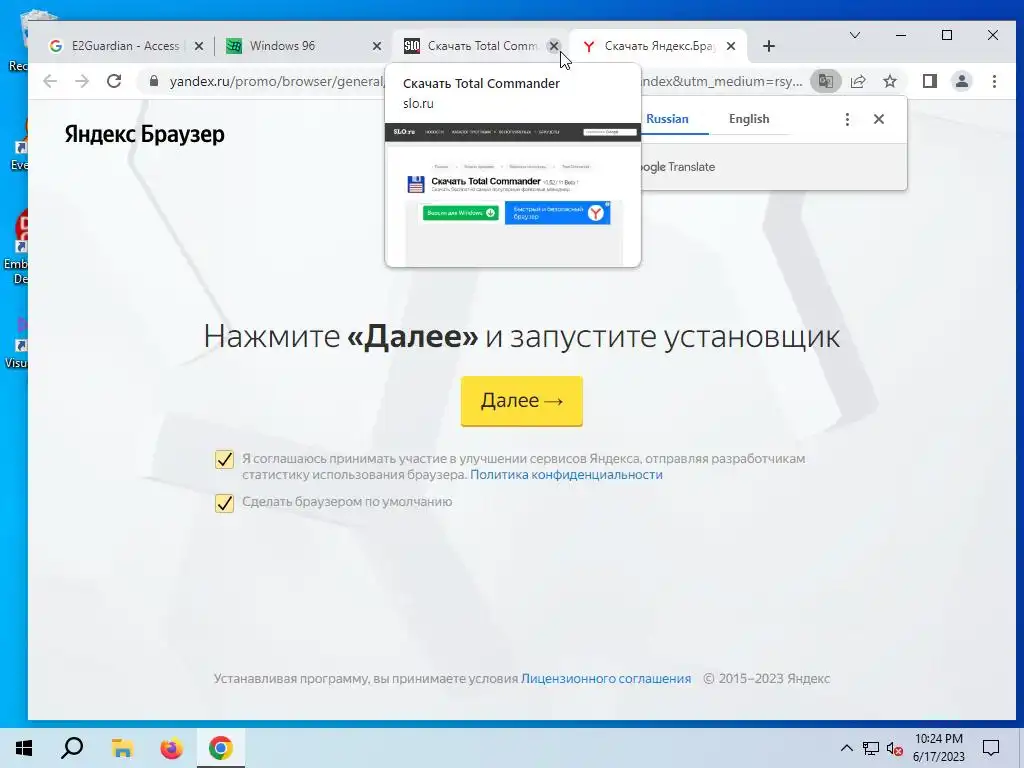This screenshot has width=1024, height=768.
Task: Open the Скачать Total Commander tab
Action: pos(482,46)
